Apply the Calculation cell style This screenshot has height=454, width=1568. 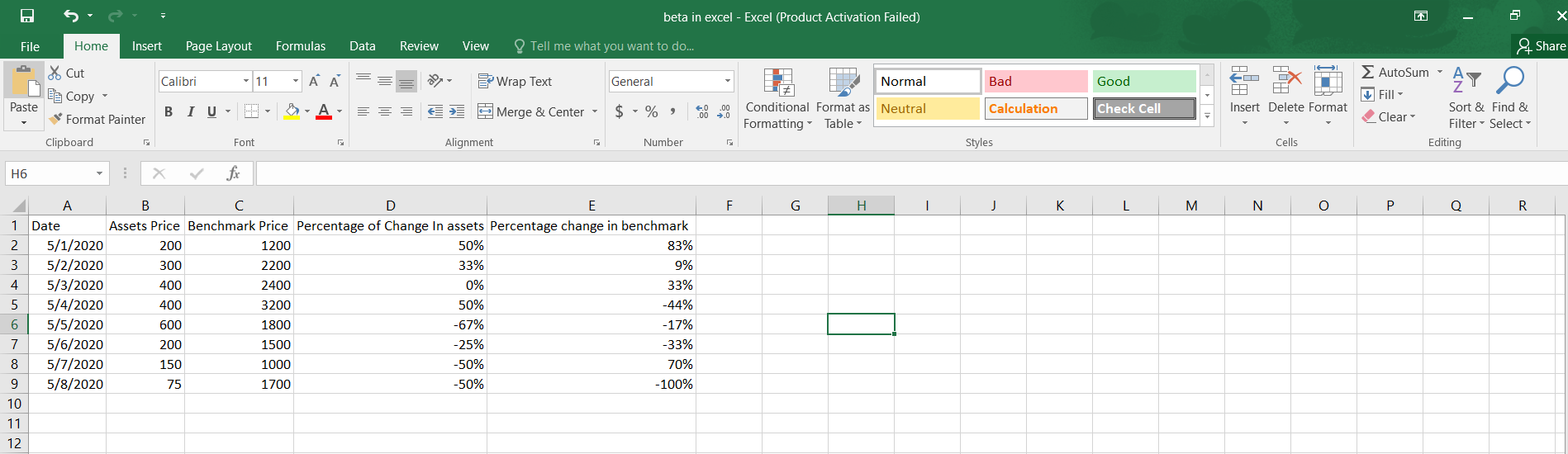pos(1036,108)
